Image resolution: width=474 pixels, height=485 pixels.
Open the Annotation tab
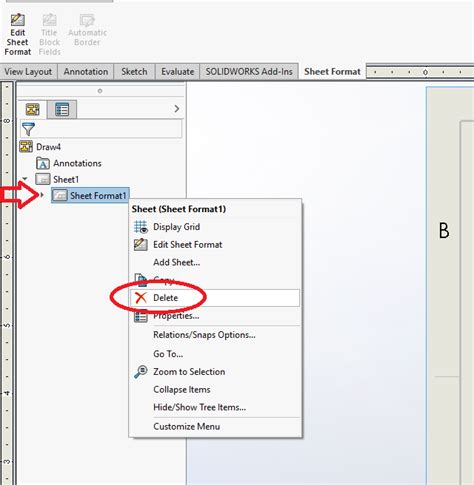point(86,72)
